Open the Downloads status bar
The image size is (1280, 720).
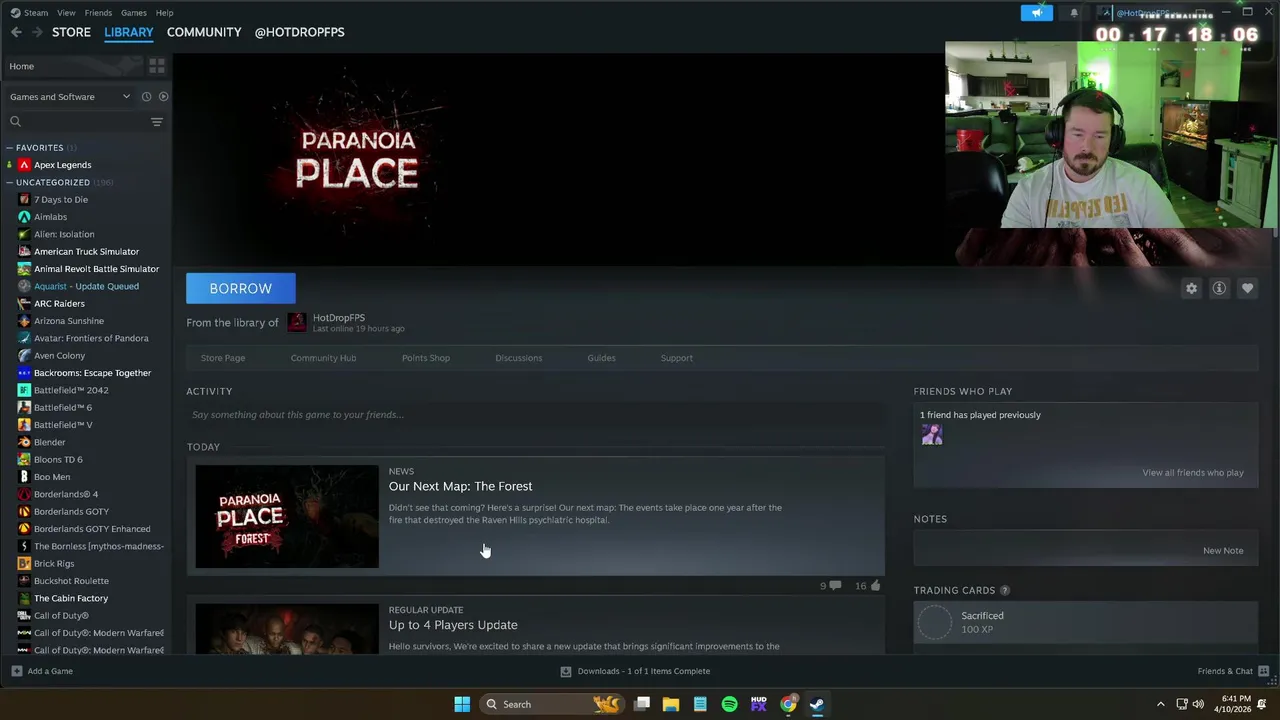pos(635,671)
